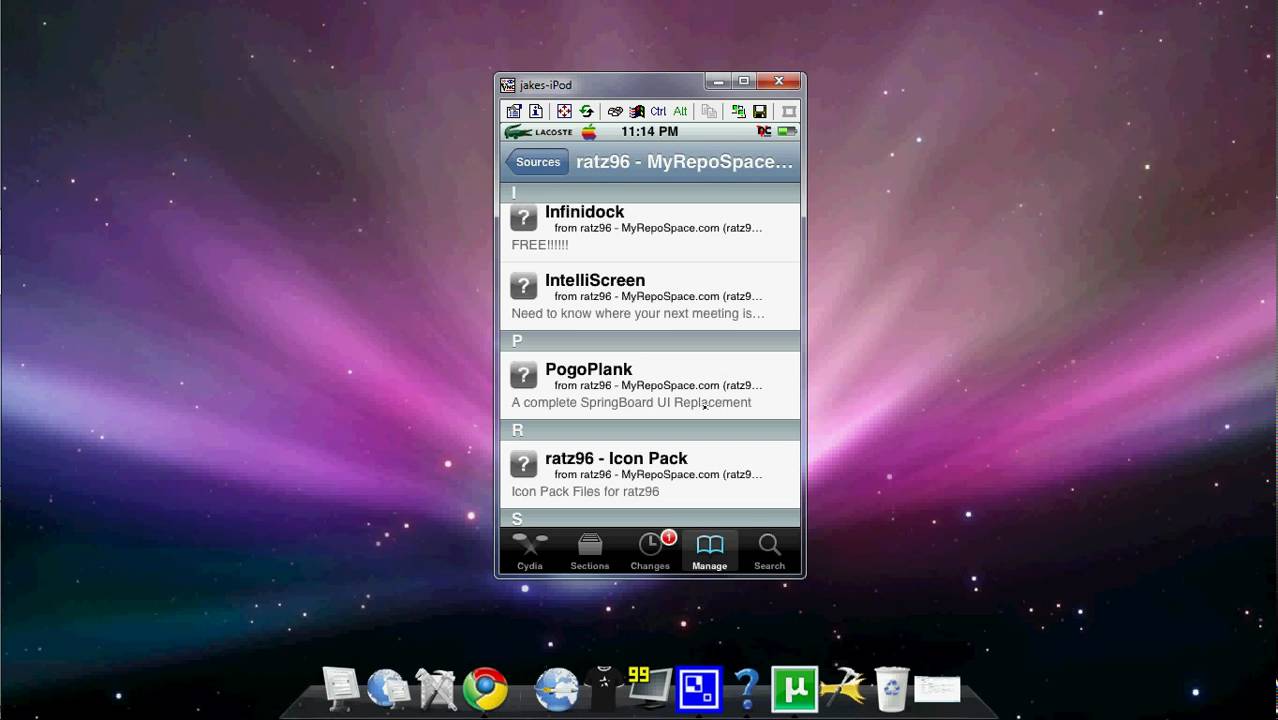Click the green refresh screen icon
Viewport: 1278px width, 720px height.
click(586, 111)
